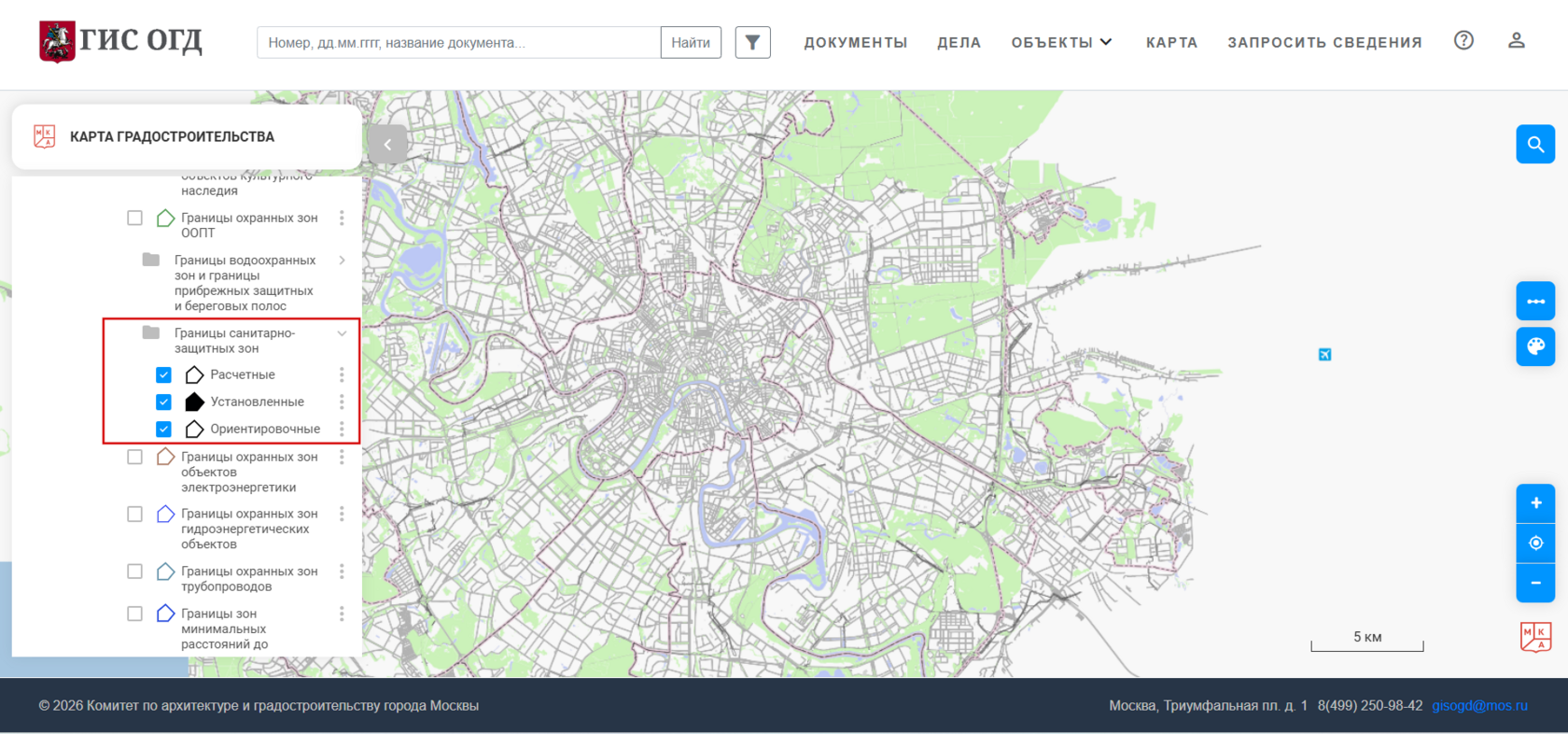Enable Границы зон минимальных расстояний checkbox
This screenshot has width=1568, height=734.
point(134,614)
